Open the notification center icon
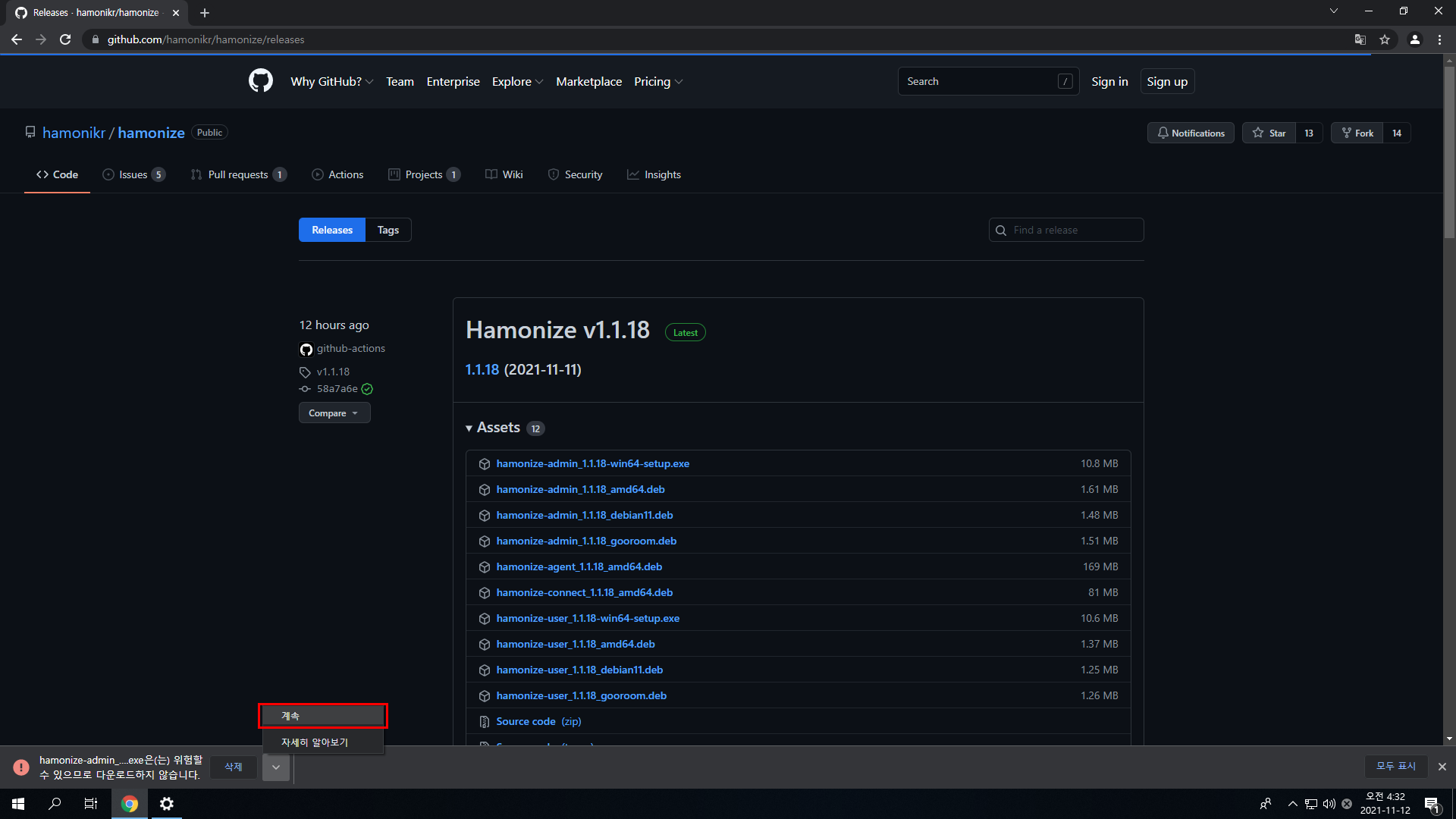Viewport: 1456px width, 819px height. click(1432, 804)
